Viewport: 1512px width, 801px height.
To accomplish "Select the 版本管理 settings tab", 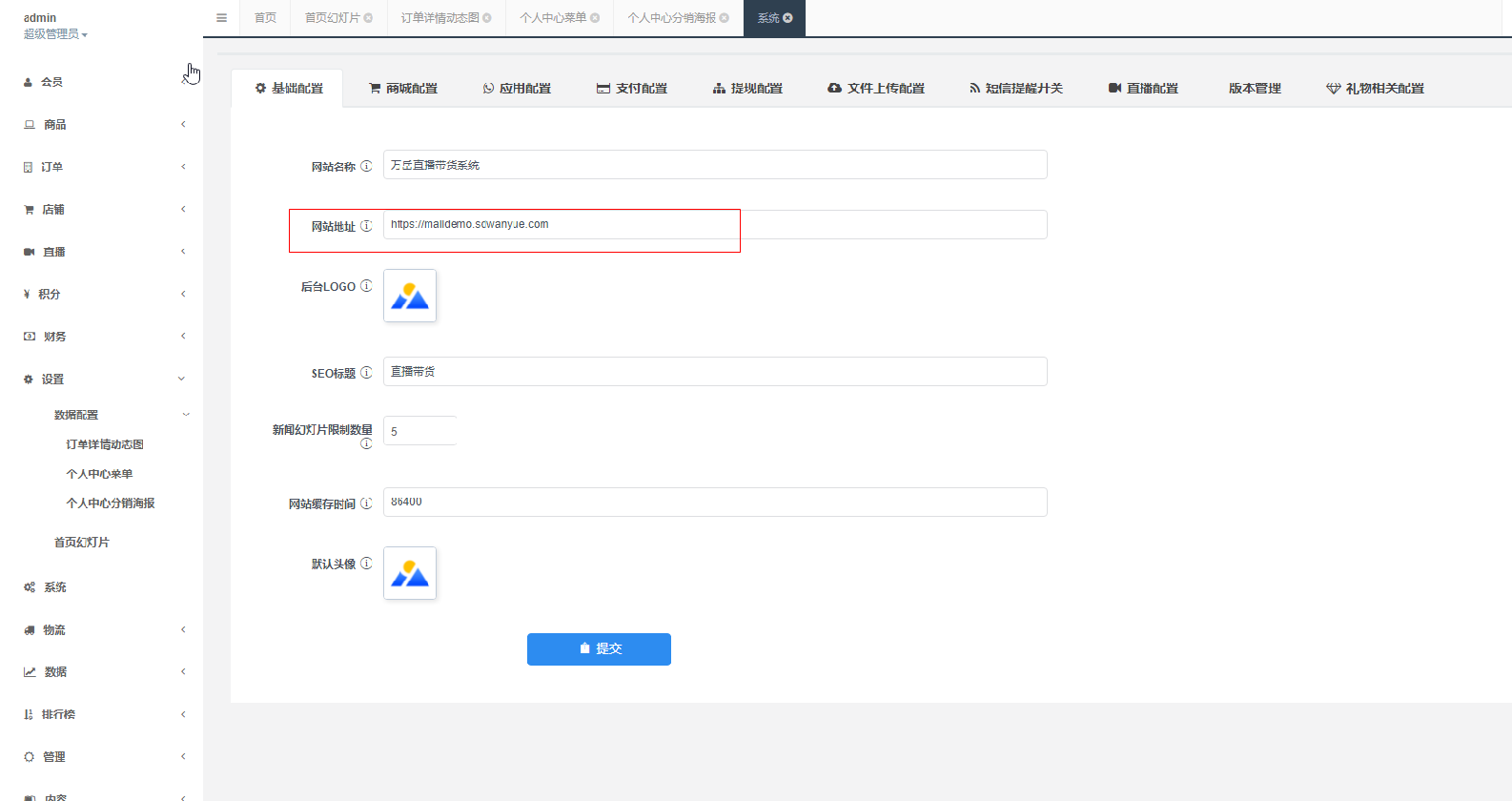I will pos(1255,89).
